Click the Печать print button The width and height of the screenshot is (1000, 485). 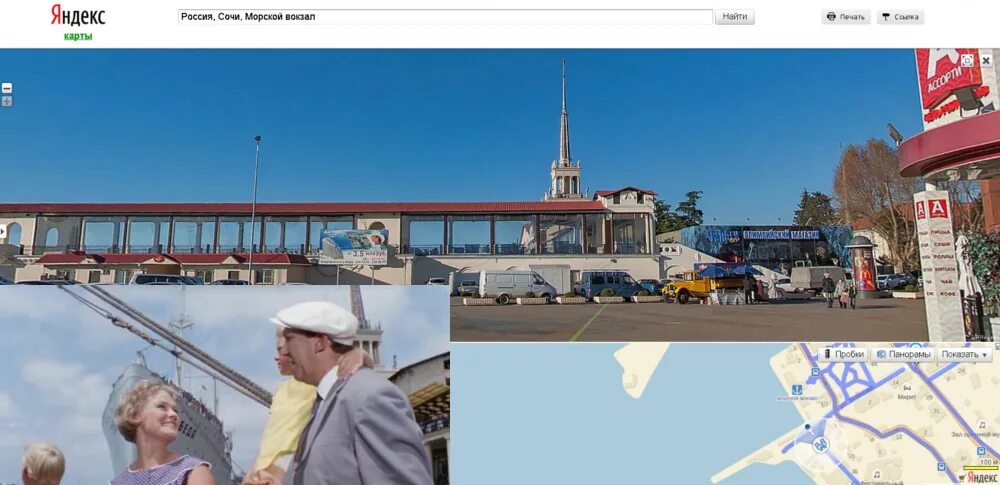[x=846, y=17]
